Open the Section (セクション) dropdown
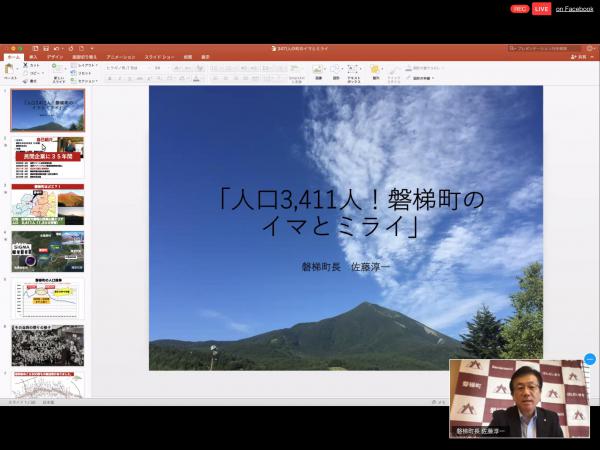Screen dimensions: 600x450 85,81
